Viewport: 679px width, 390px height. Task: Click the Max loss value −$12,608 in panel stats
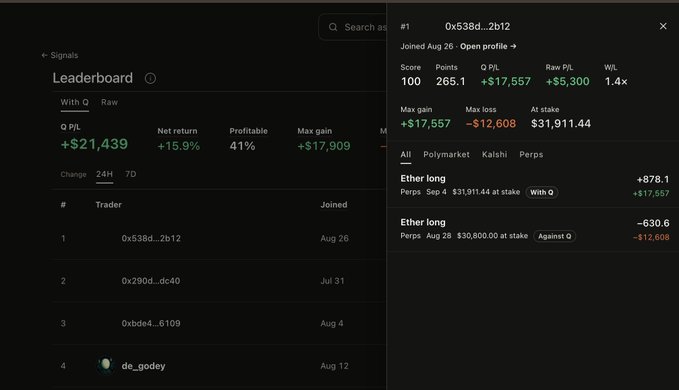click(491, 124)
